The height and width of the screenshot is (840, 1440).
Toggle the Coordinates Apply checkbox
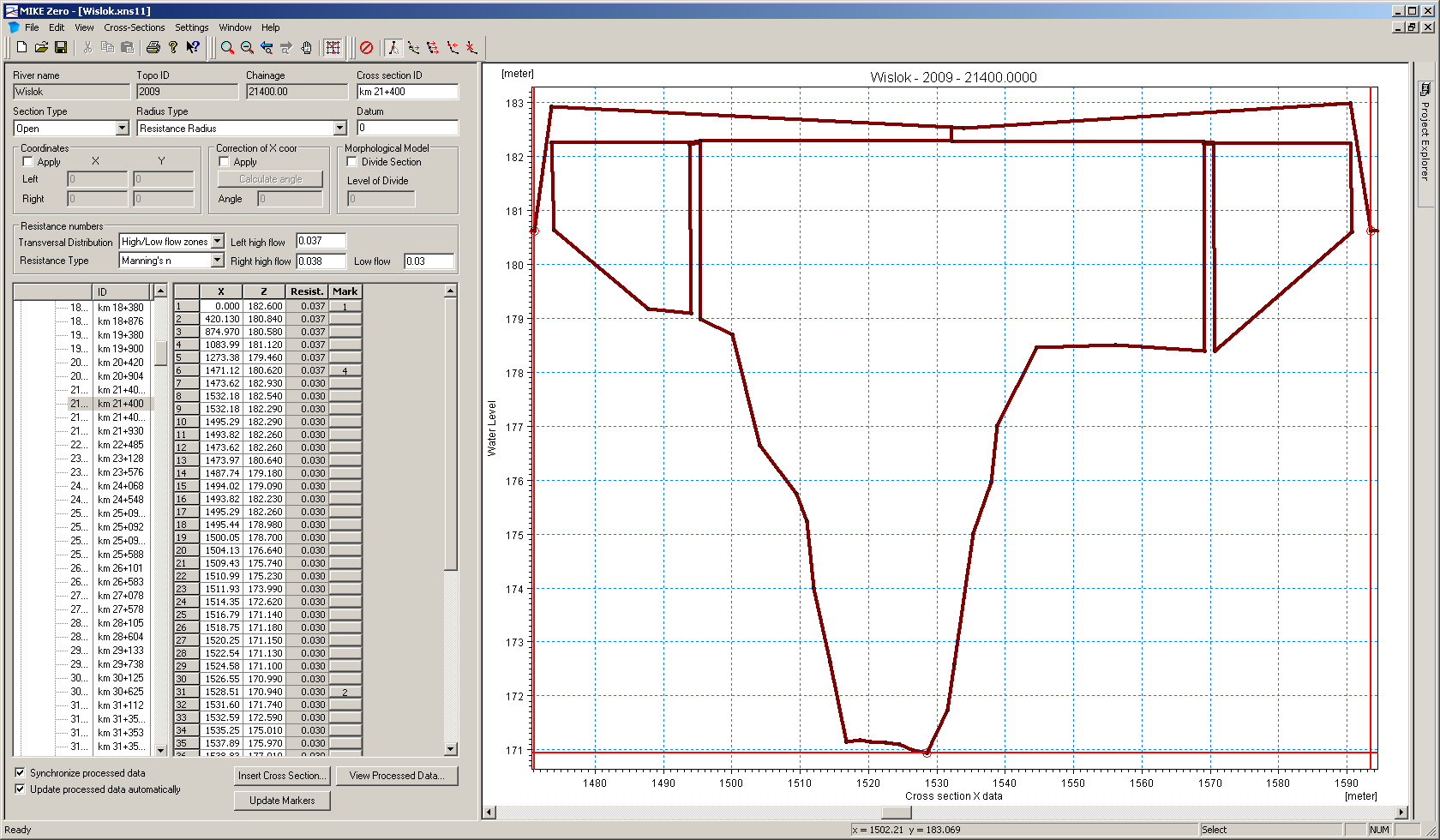pos(27,162)
